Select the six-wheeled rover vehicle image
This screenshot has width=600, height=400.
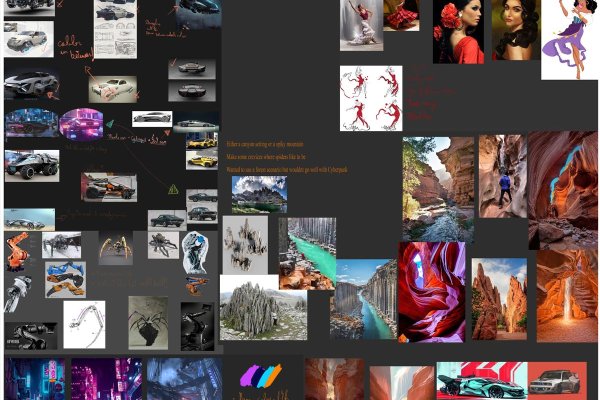32,165
